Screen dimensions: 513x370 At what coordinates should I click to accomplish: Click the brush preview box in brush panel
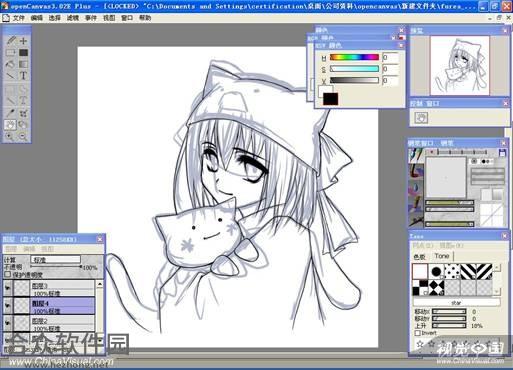pos(446,177)
